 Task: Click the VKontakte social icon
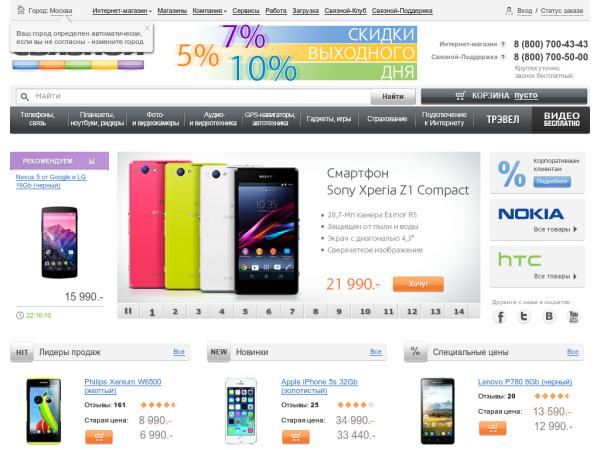(x=549, y=316)
